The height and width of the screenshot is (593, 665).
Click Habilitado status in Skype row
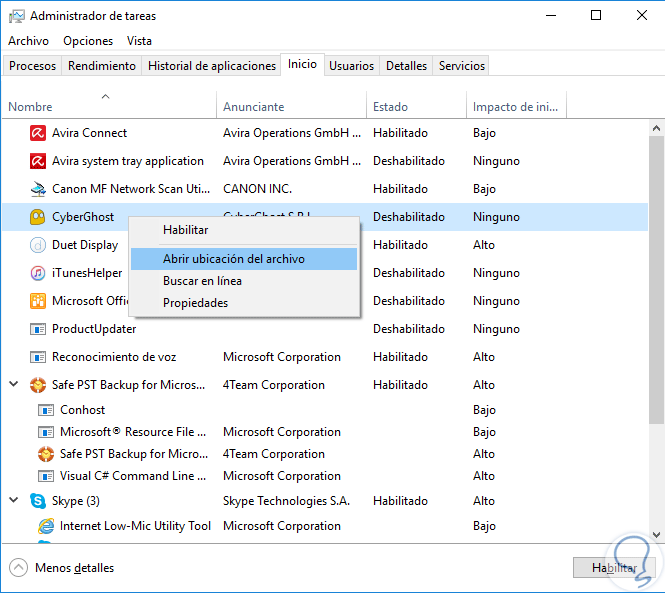coord(400,501)
